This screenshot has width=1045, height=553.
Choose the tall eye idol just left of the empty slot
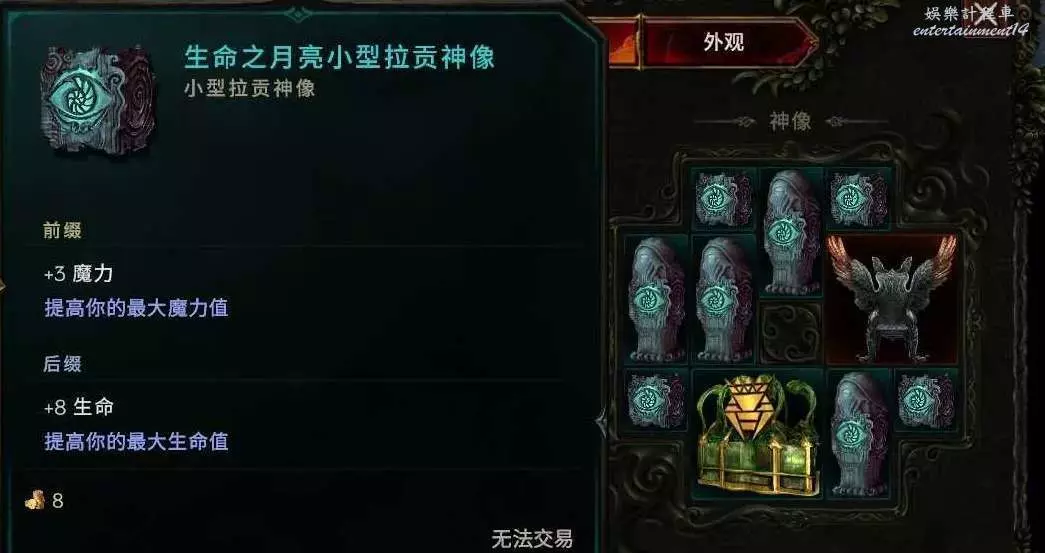[724, 299]
